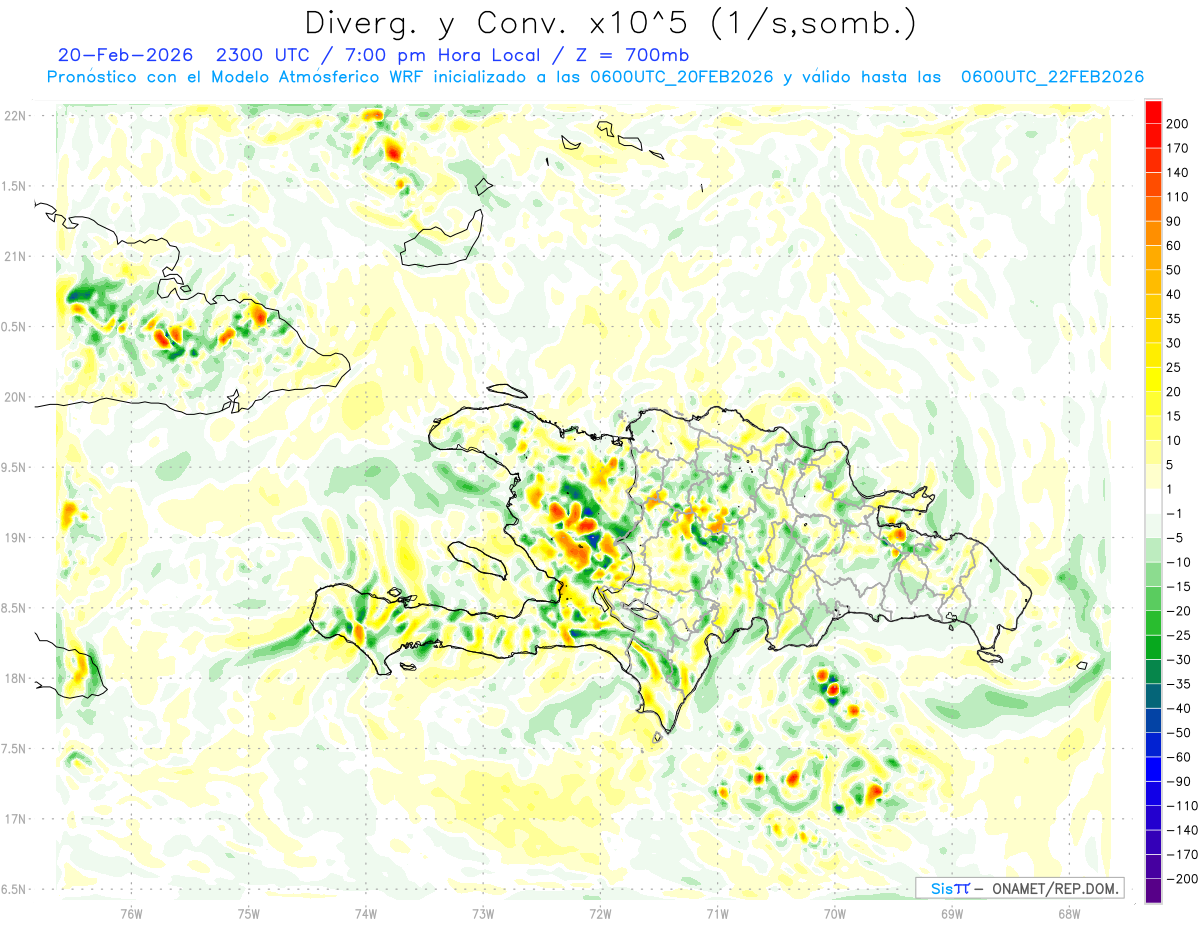The width and height of the screenshot is (1200, 927).
Task: Click the "7.5N" latitude axis label
Action: point(14,748)
